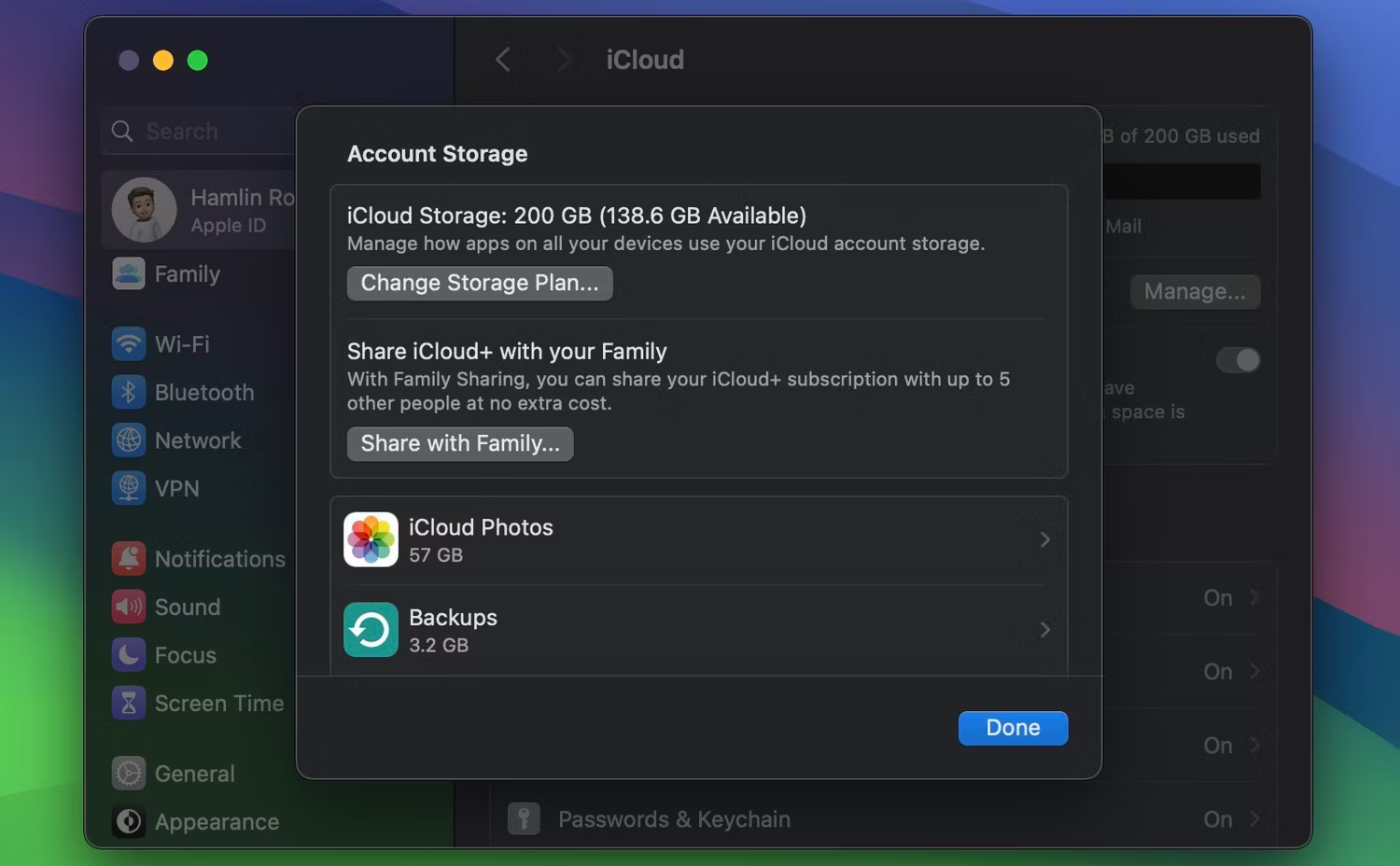Click the iCloud Photos app icon
Screen dimensions: 1400x866
pyautogui.click(x=371, y=538)
